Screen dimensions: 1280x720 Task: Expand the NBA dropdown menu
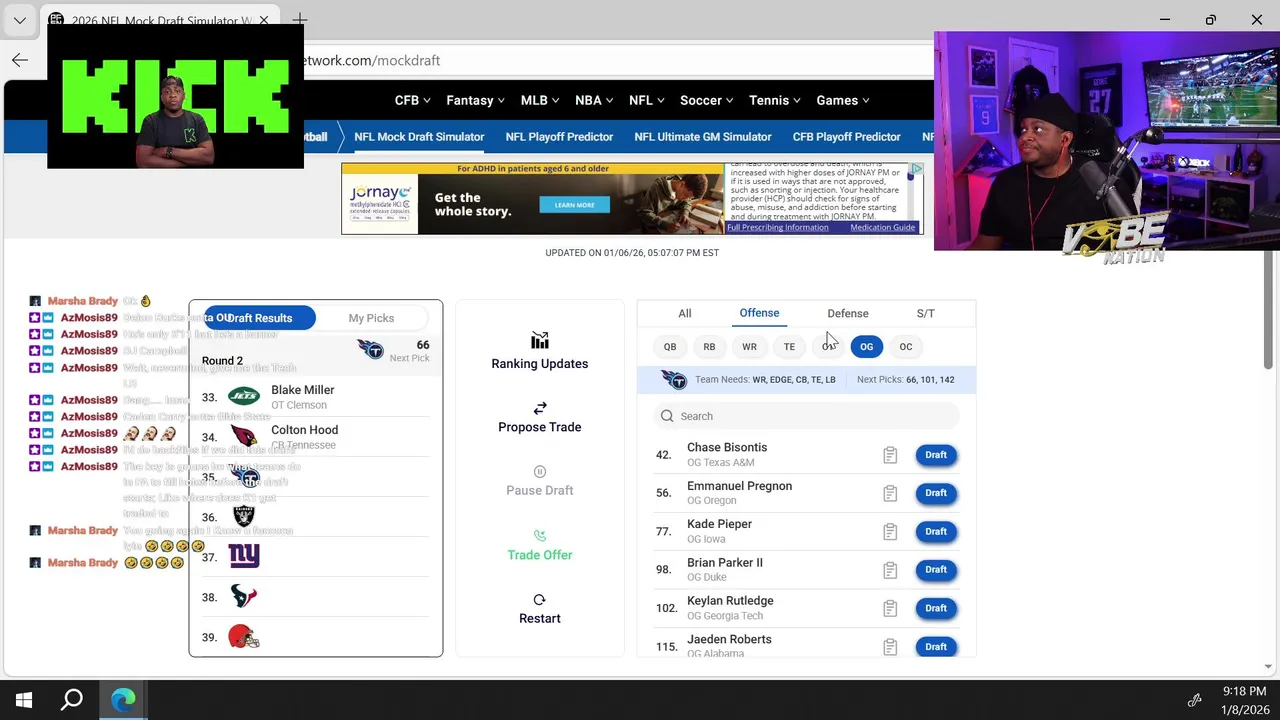click(594, 100)
